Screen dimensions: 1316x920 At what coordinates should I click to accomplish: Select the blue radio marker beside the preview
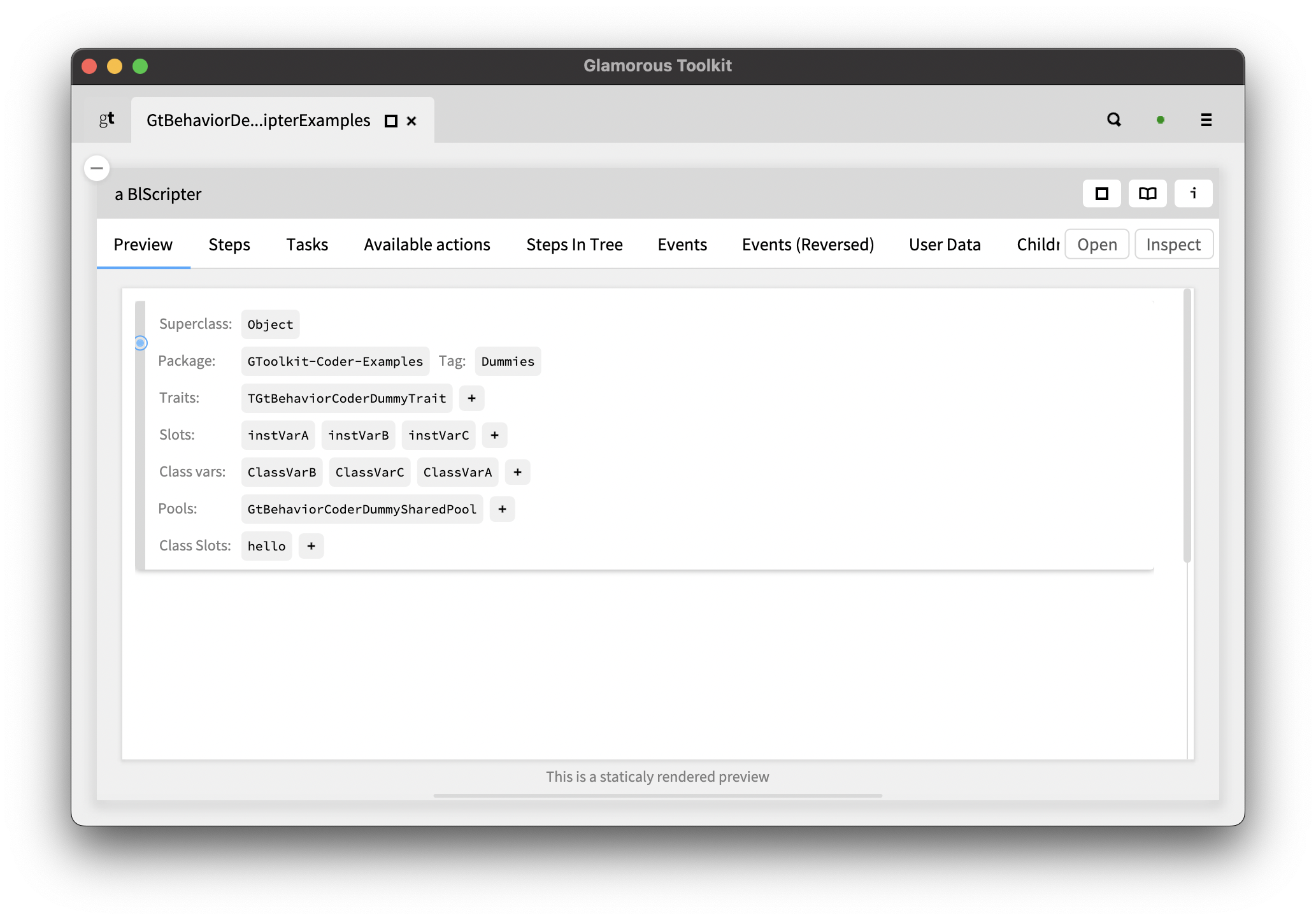[140, 343]
